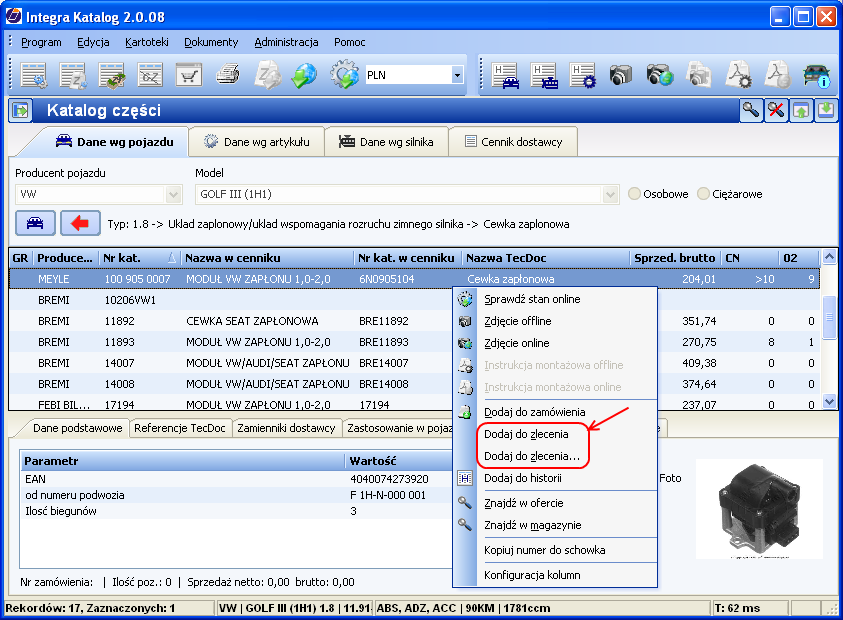Click the list with gear toolbar icon
843x620 pixels.
(34, 75)
